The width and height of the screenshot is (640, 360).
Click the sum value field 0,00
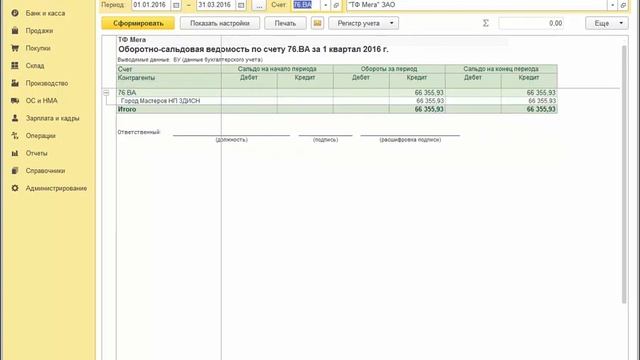(x=531, y=23)
